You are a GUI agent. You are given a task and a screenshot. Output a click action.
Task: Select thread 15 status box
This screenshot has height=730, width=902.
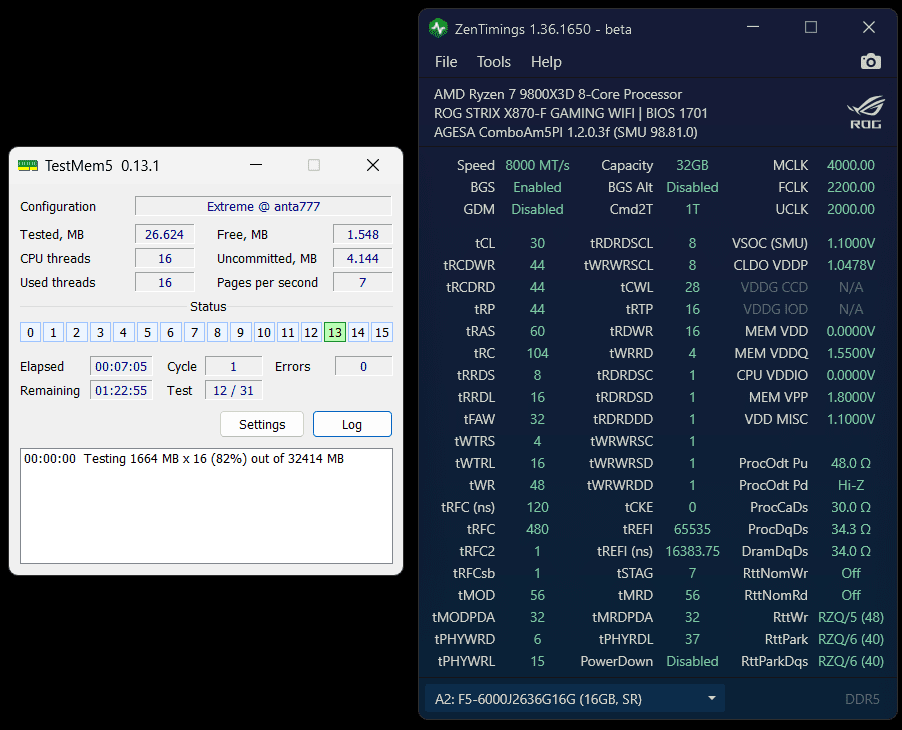point(382,332)
